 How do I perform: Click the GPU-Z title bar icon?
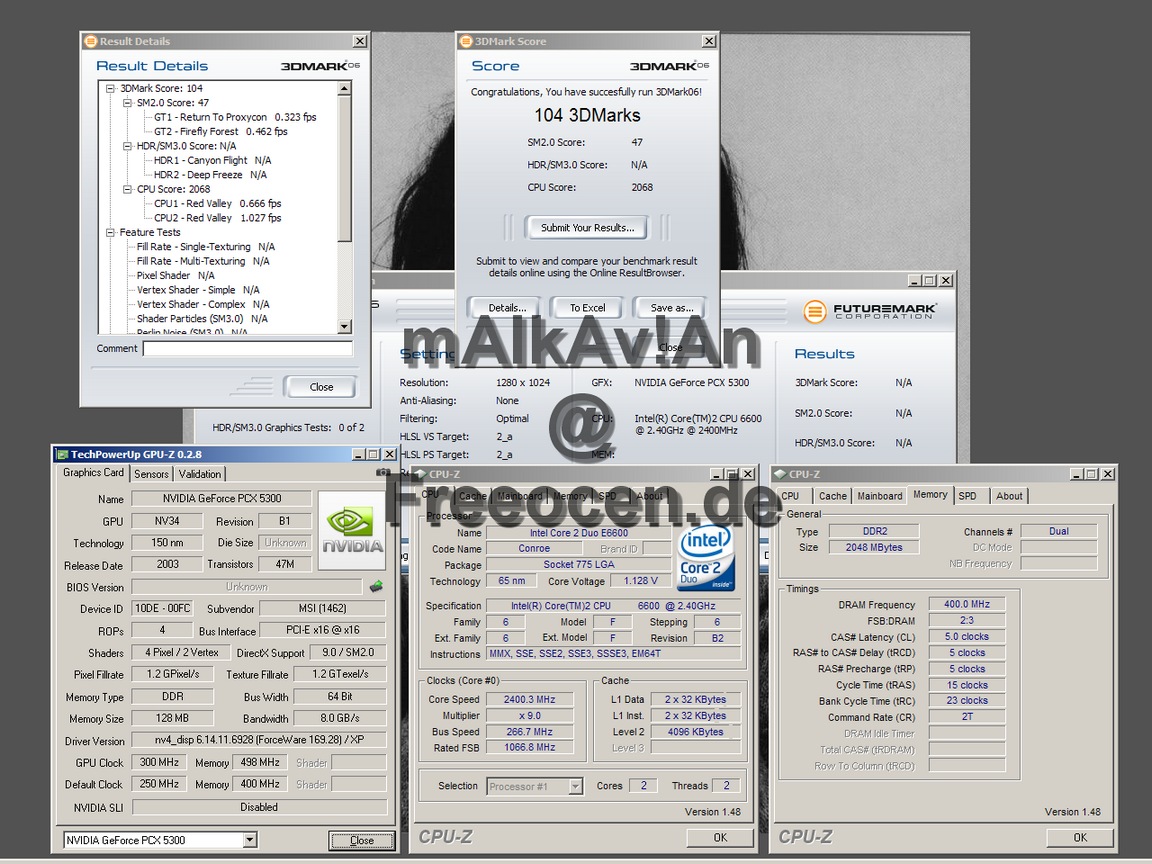(x=62, y=454)
